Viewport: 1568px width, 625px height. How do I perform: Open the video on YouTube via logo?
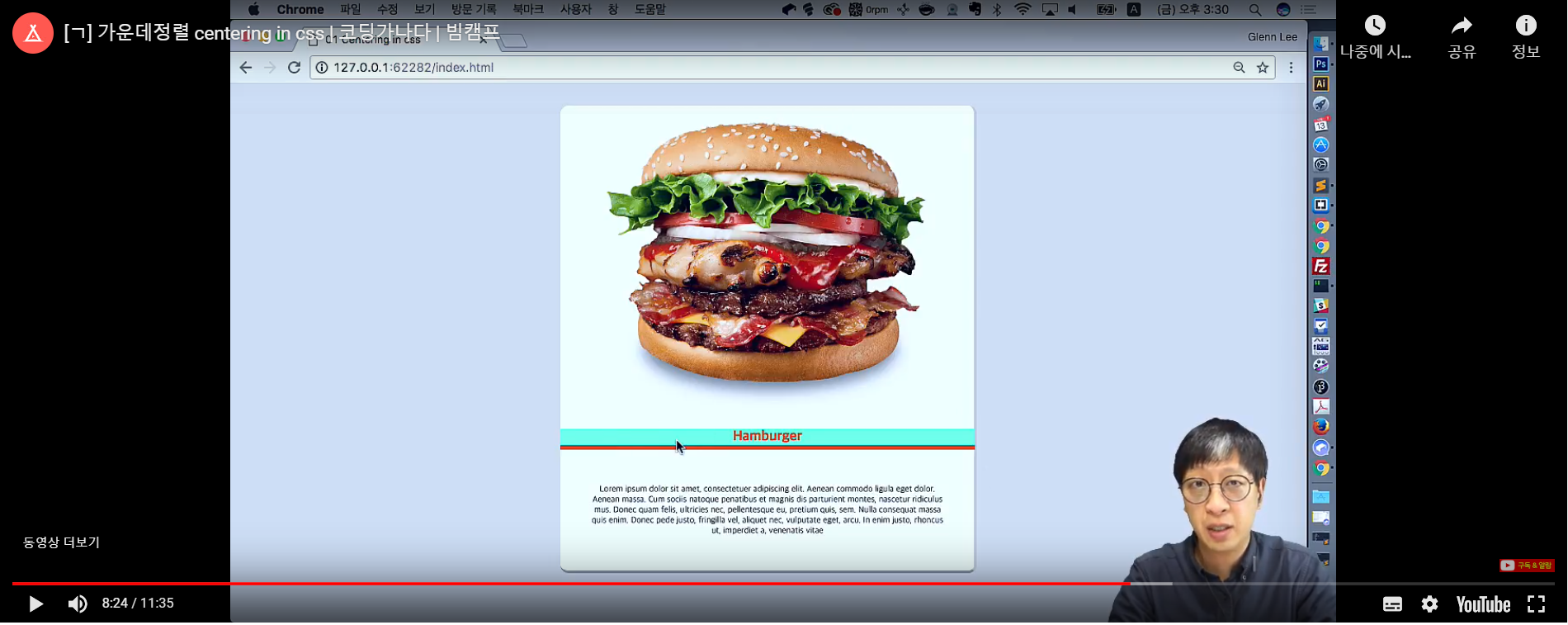[x=1483, y=604]
